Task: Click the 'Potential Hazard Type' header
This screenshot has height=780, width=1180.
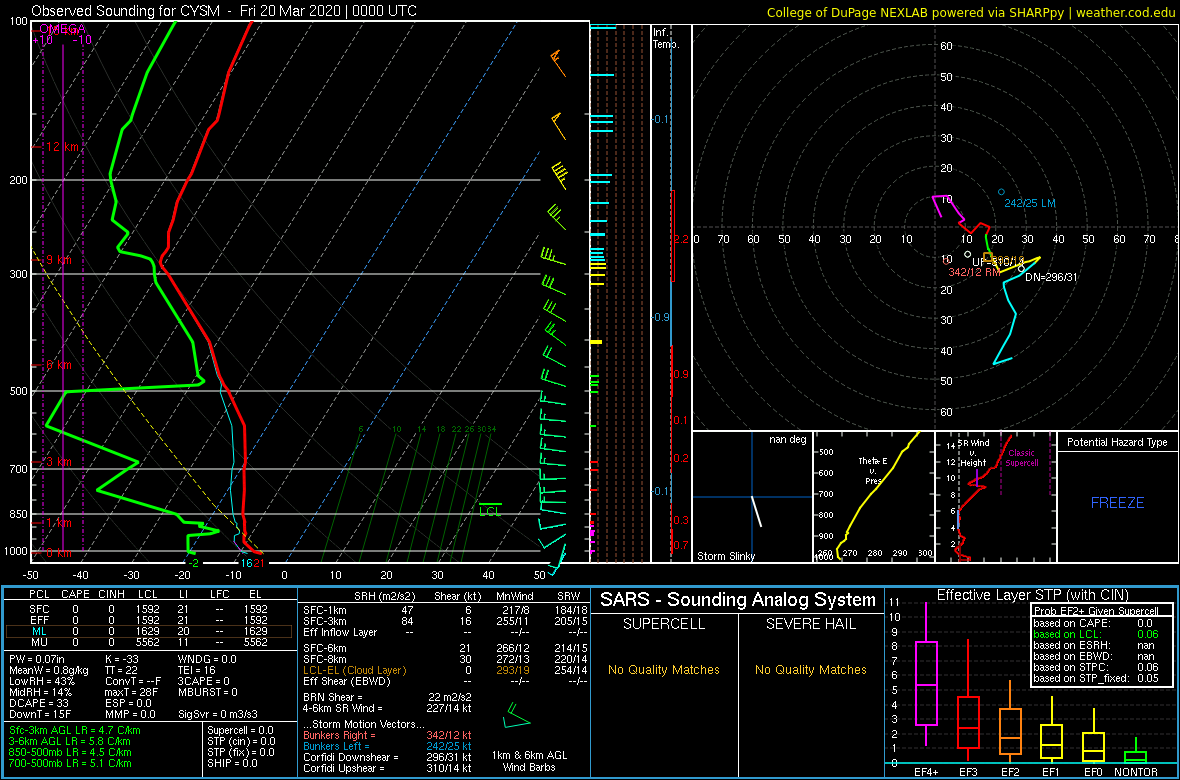Action: [x=1117, y=442]
